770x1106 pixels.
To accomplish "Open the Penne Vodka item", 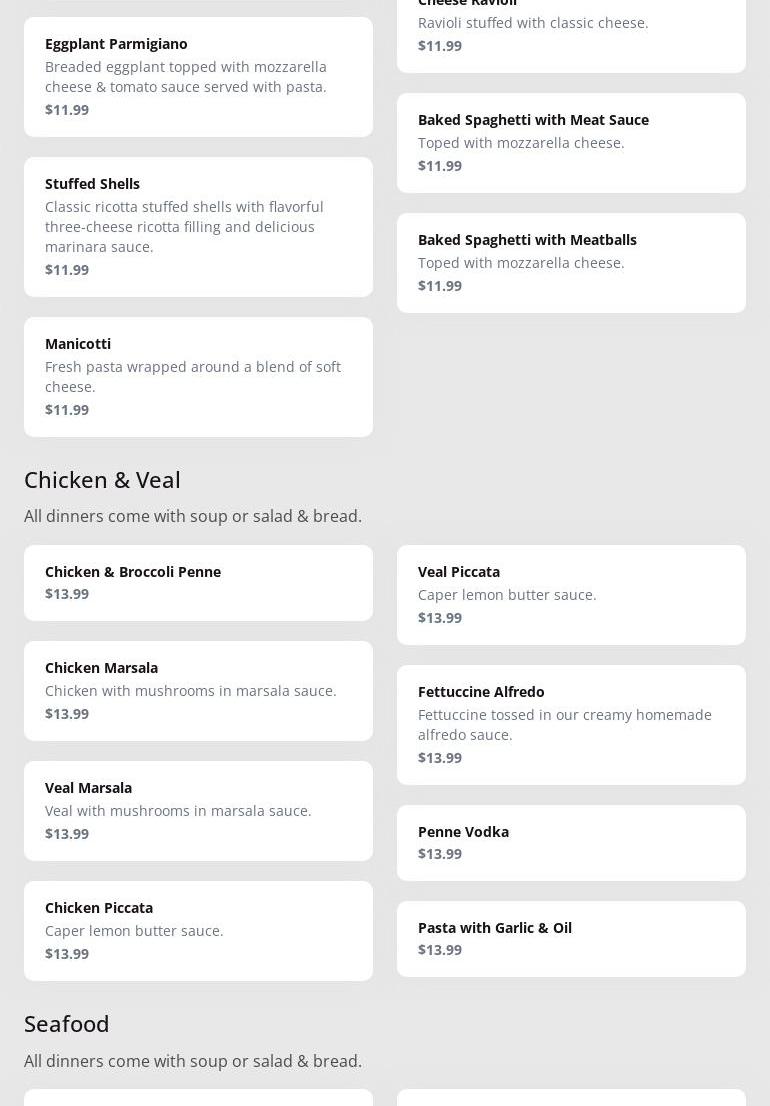I will coord(571,843).
